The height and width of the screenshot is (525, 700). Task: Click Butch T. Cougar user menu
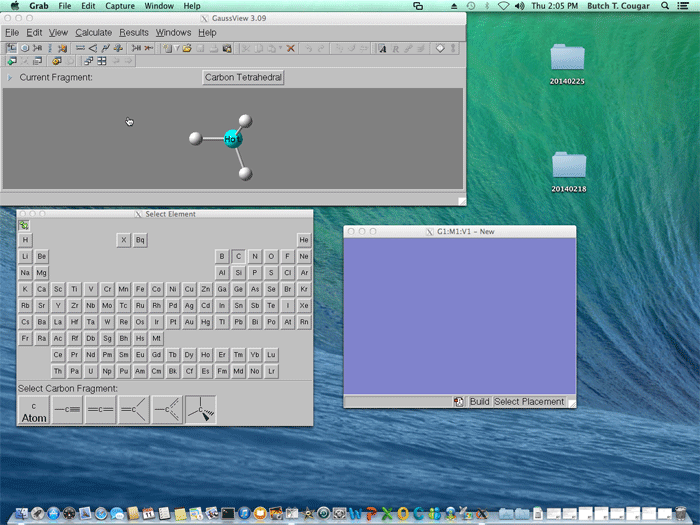click(x=618, y=6)
